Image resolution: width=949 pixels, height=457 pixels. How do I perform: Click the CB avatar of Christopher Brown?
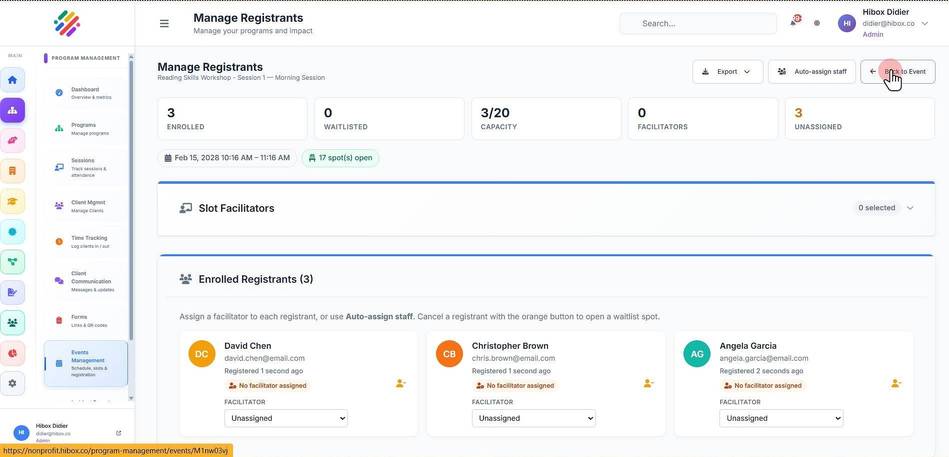point(449,354)
